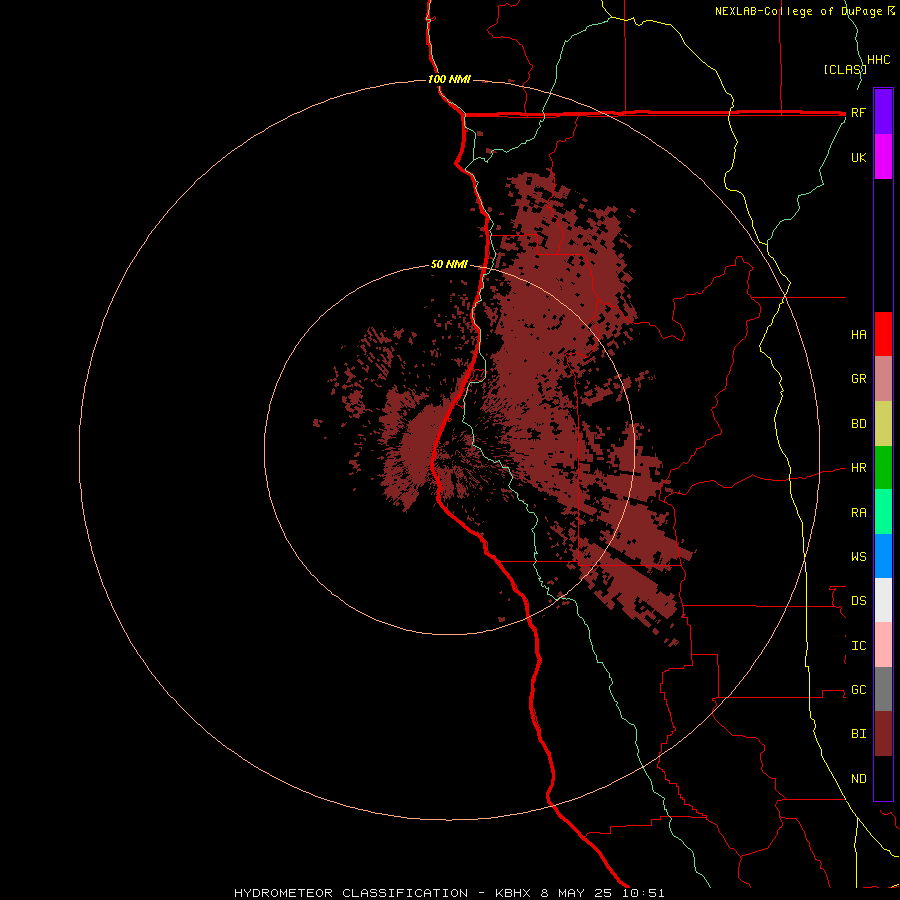900x900 pixels.
Task: Click the HA red legend swatch
Action: coord(883,334)
